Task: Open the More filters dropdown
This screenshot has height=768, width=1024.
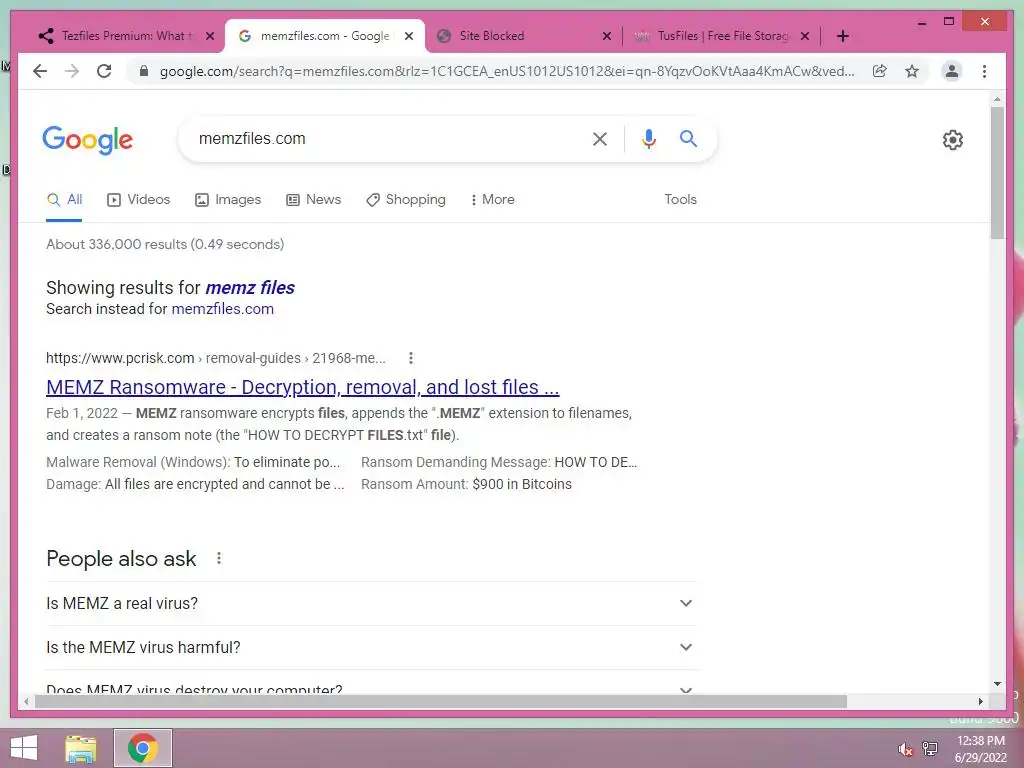Action: click(x=492, y=199)
